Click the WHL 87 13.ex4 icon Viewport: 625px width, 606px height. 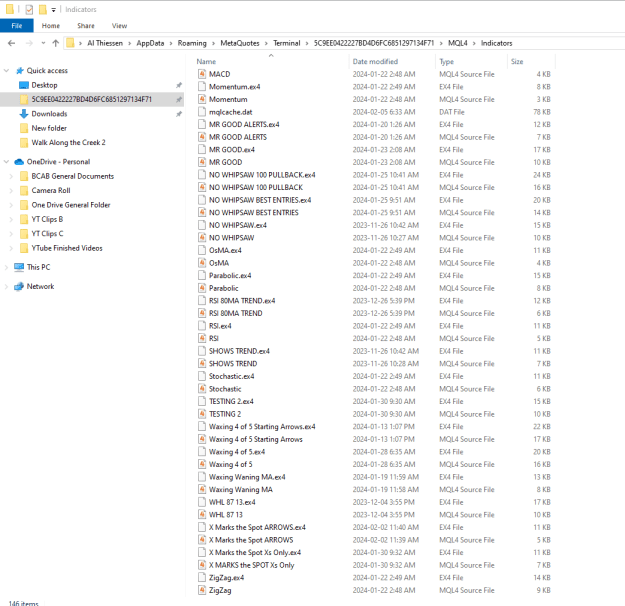click(202, 502)
